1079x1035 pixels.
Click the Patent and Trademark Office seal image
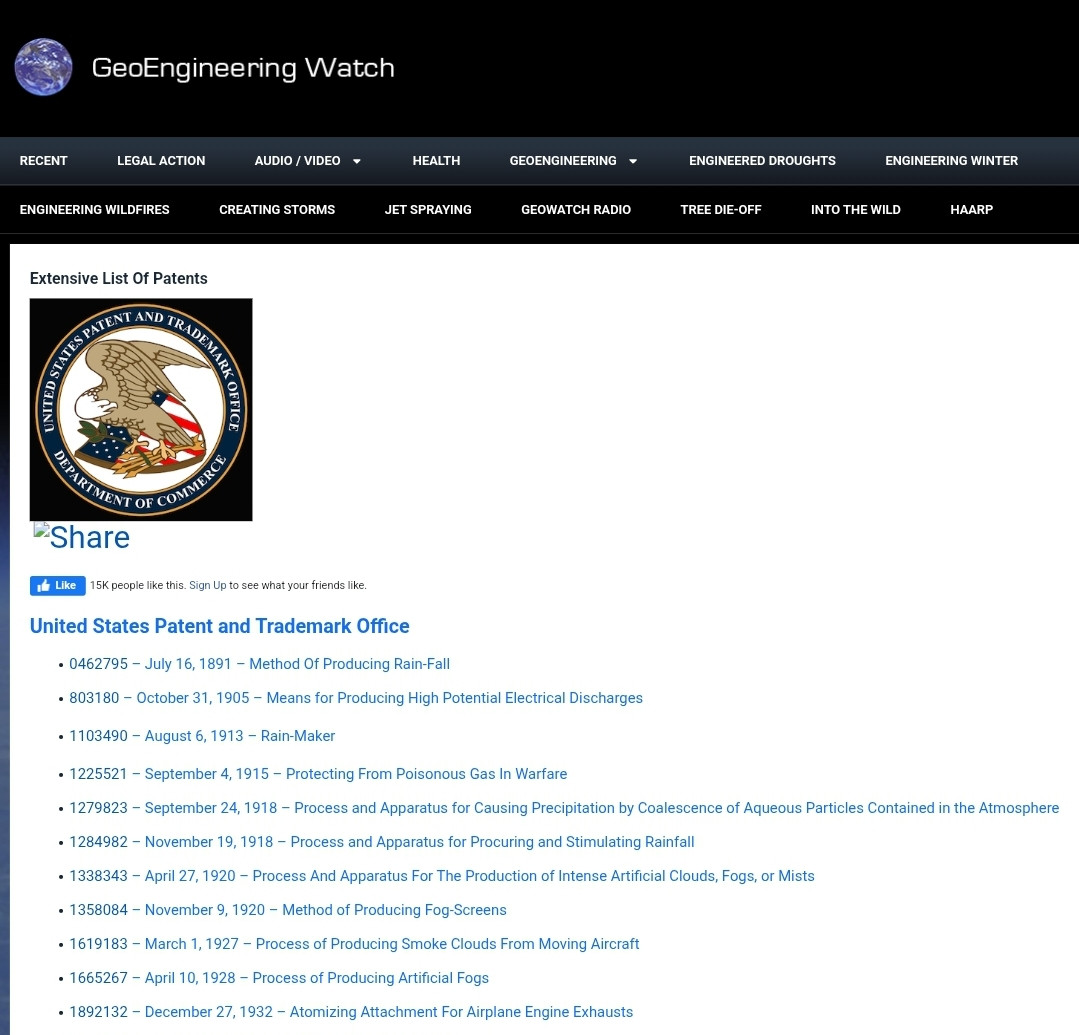pos(141,409)
